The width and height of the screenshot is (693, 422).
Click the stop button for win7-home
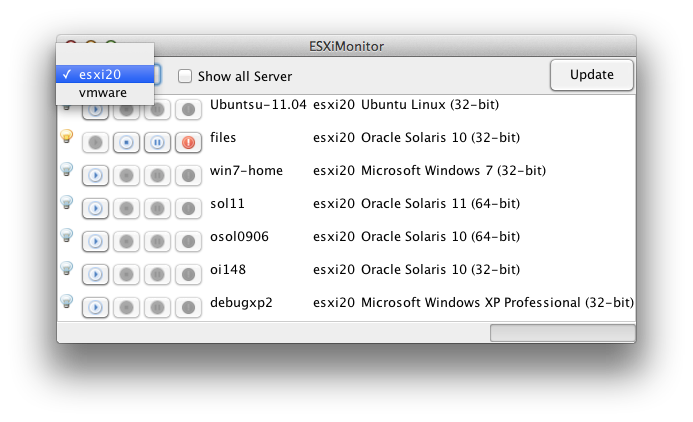(126, 175)
